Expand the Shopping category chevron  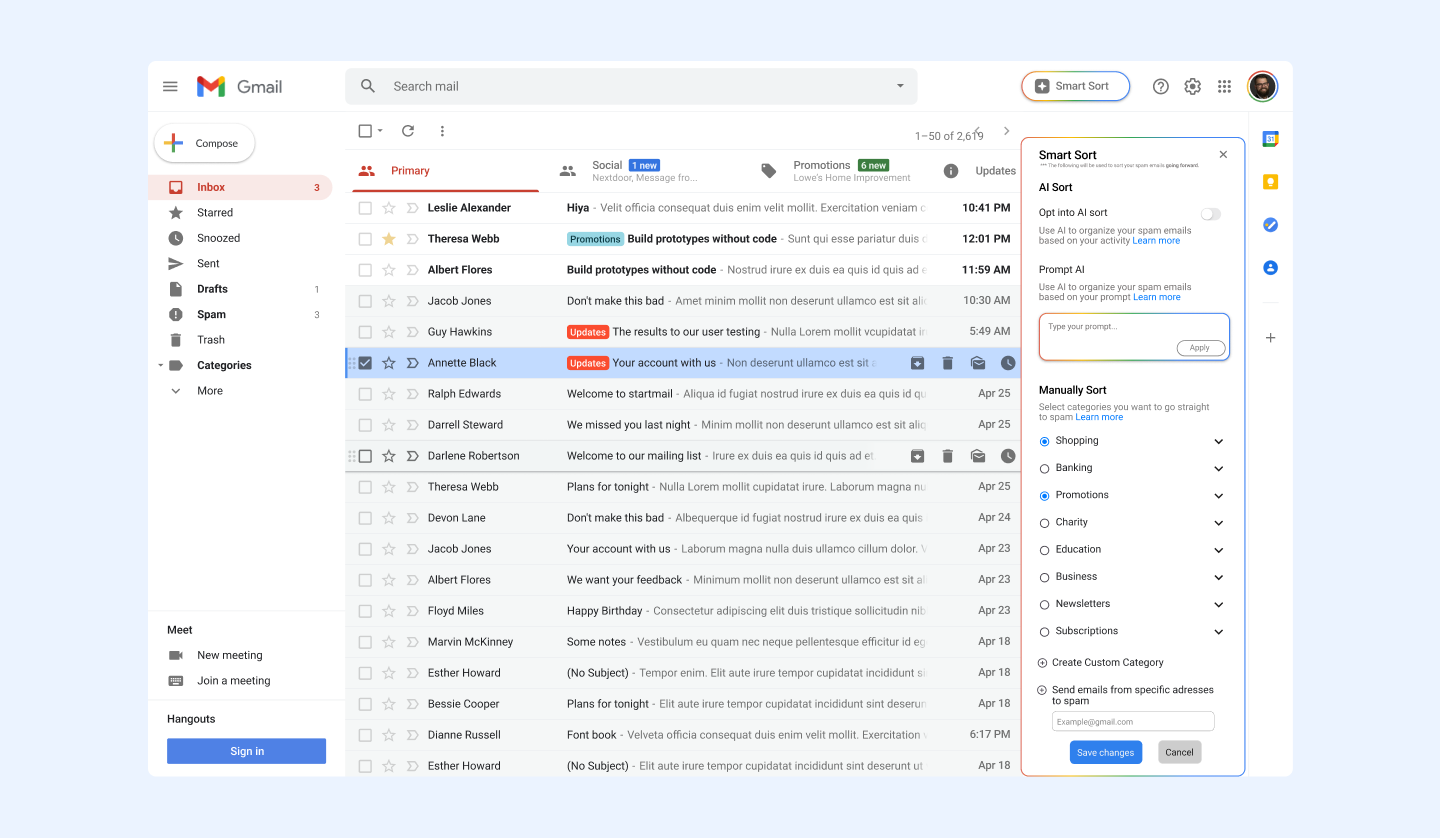tap(1218, 441)
